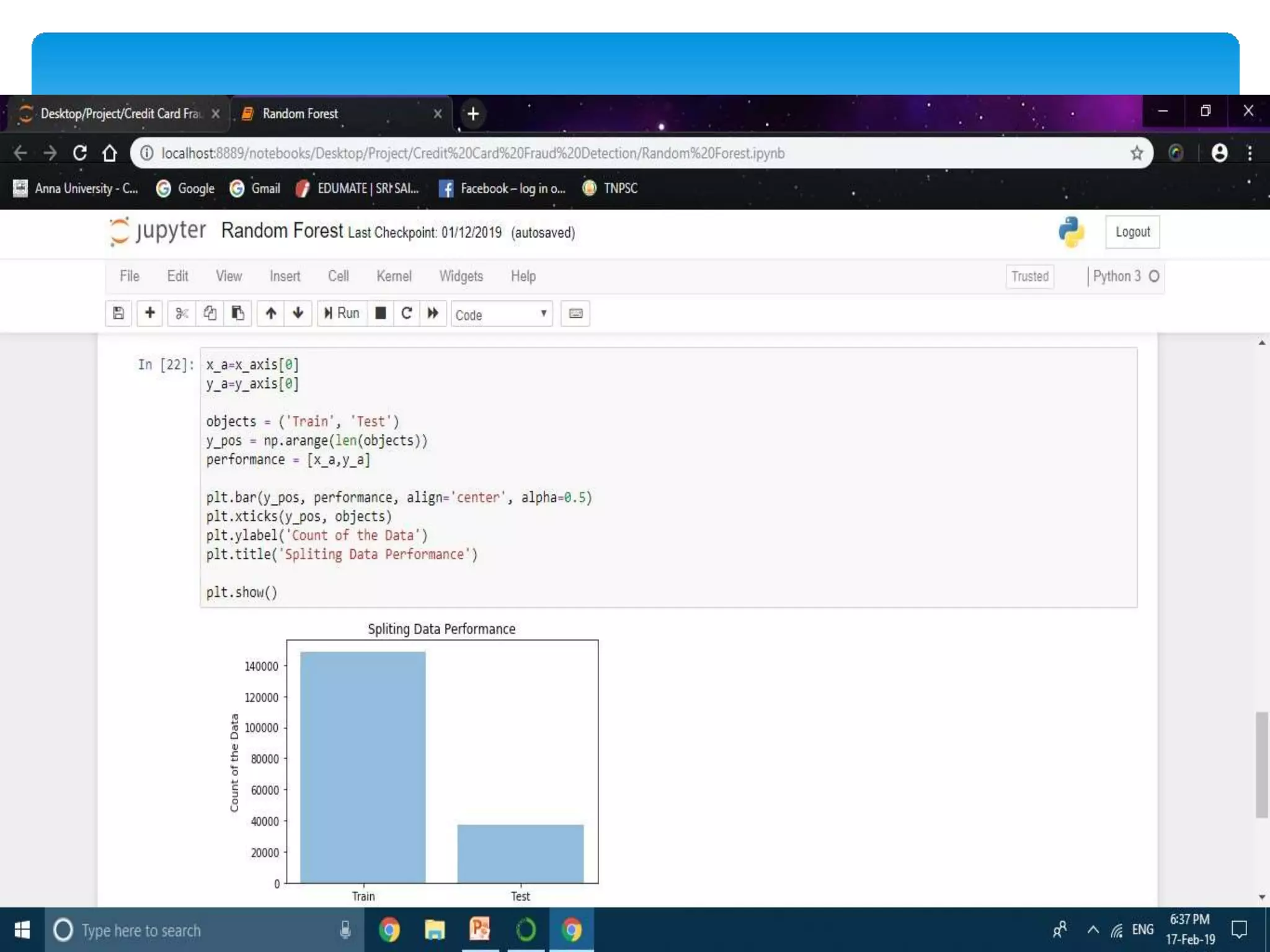1270x952 pixels.
Task: Copy selected cells icon
Action: pyautogui.click(x=210, y=314)
